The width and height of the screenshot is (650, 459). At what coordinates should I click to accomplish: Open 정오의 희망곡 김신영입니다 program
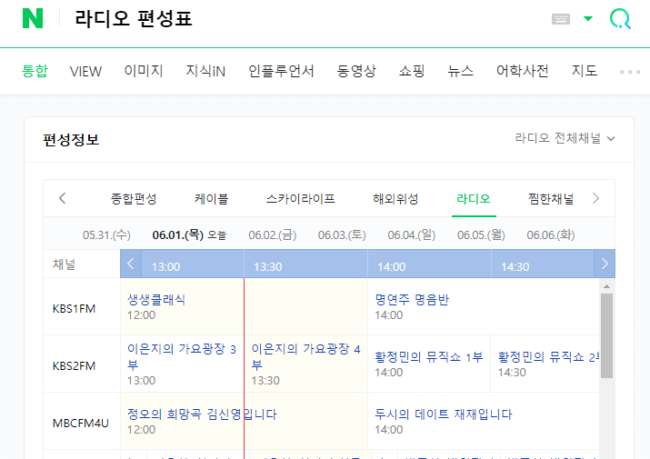pyautogui.click(x=202, y=414)
